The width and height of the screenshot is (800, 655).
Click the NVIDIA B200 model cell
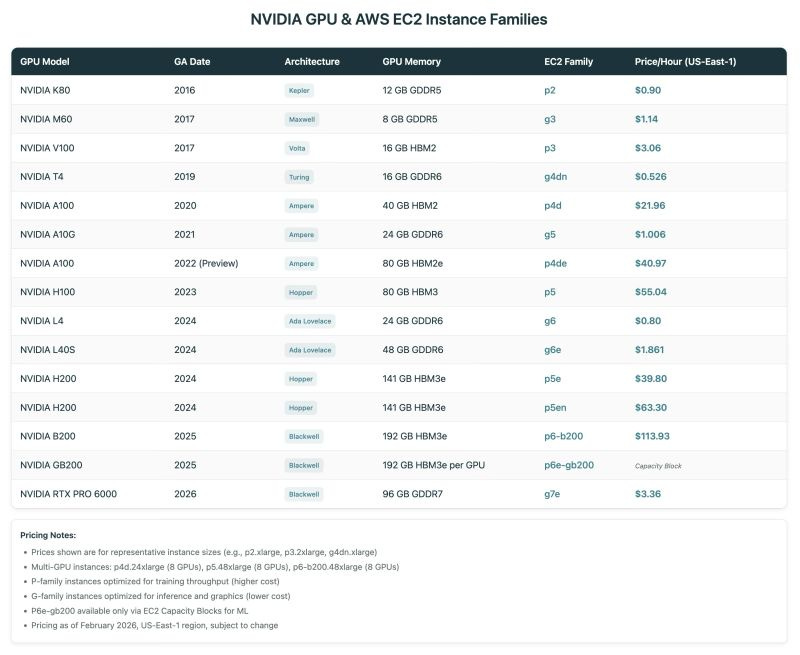pyautogui.click(x=47, y=436)
